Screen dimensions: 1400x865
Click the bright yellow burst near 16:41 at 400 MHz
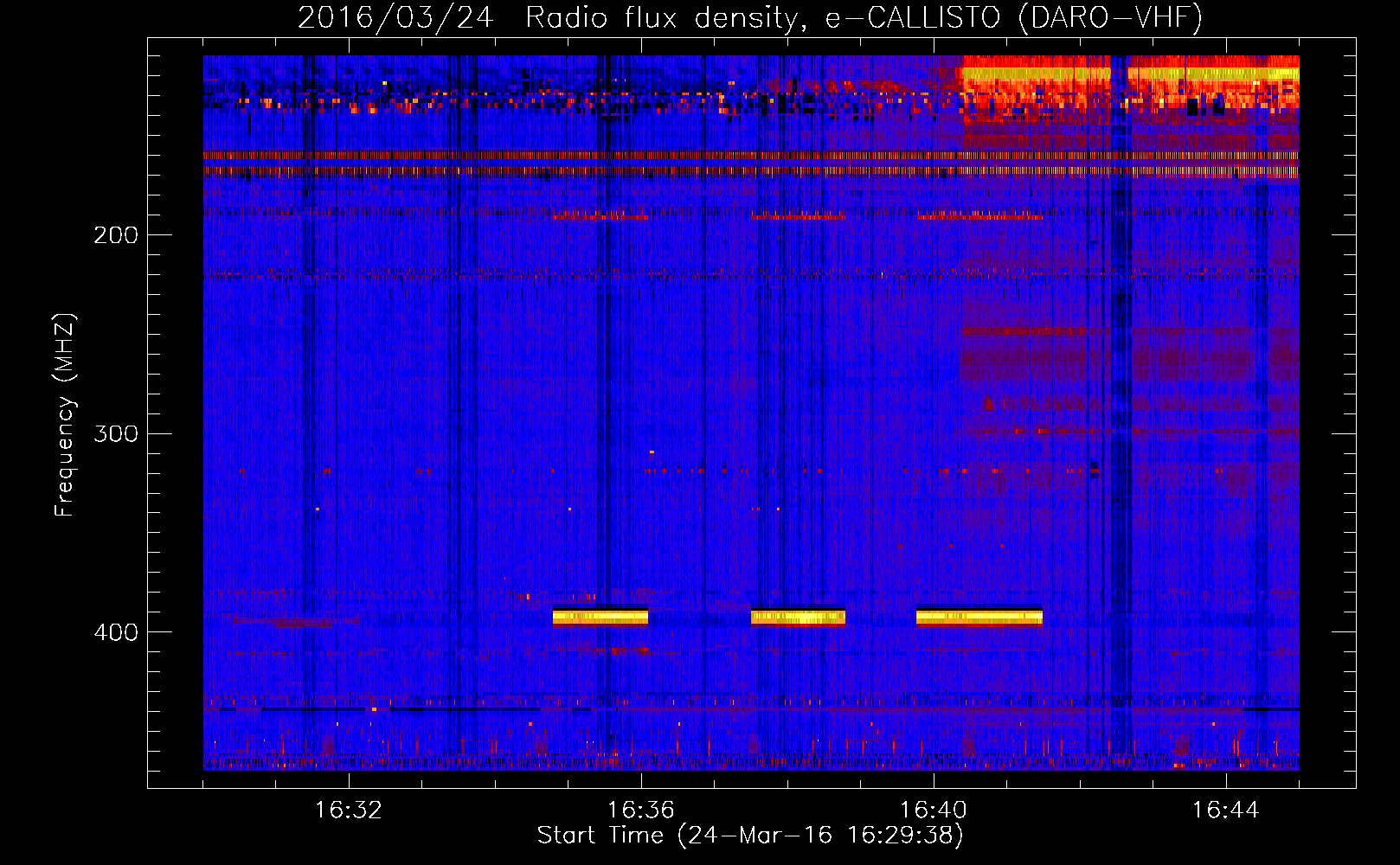[979, 618]
